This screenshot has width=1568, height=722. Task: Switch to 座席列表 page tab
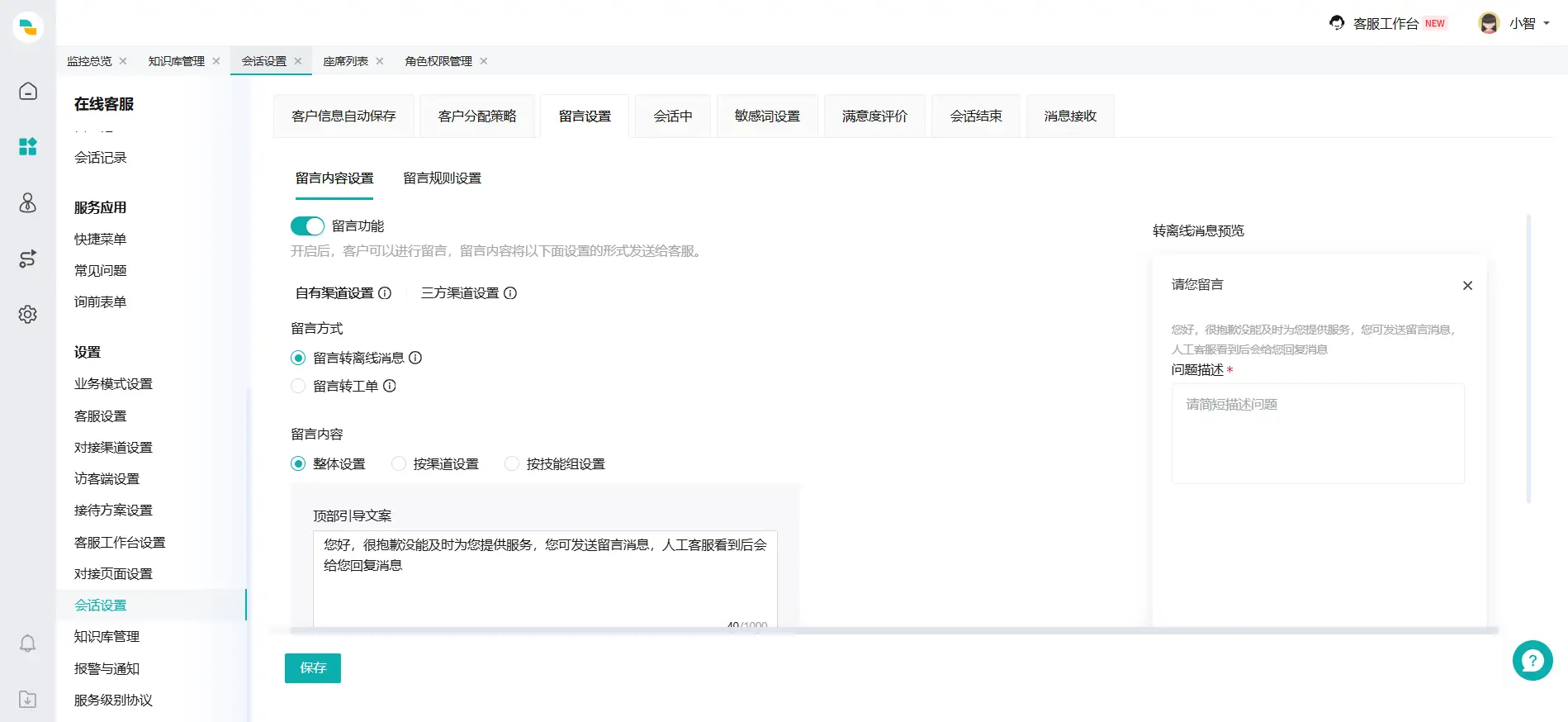(346, 61)
